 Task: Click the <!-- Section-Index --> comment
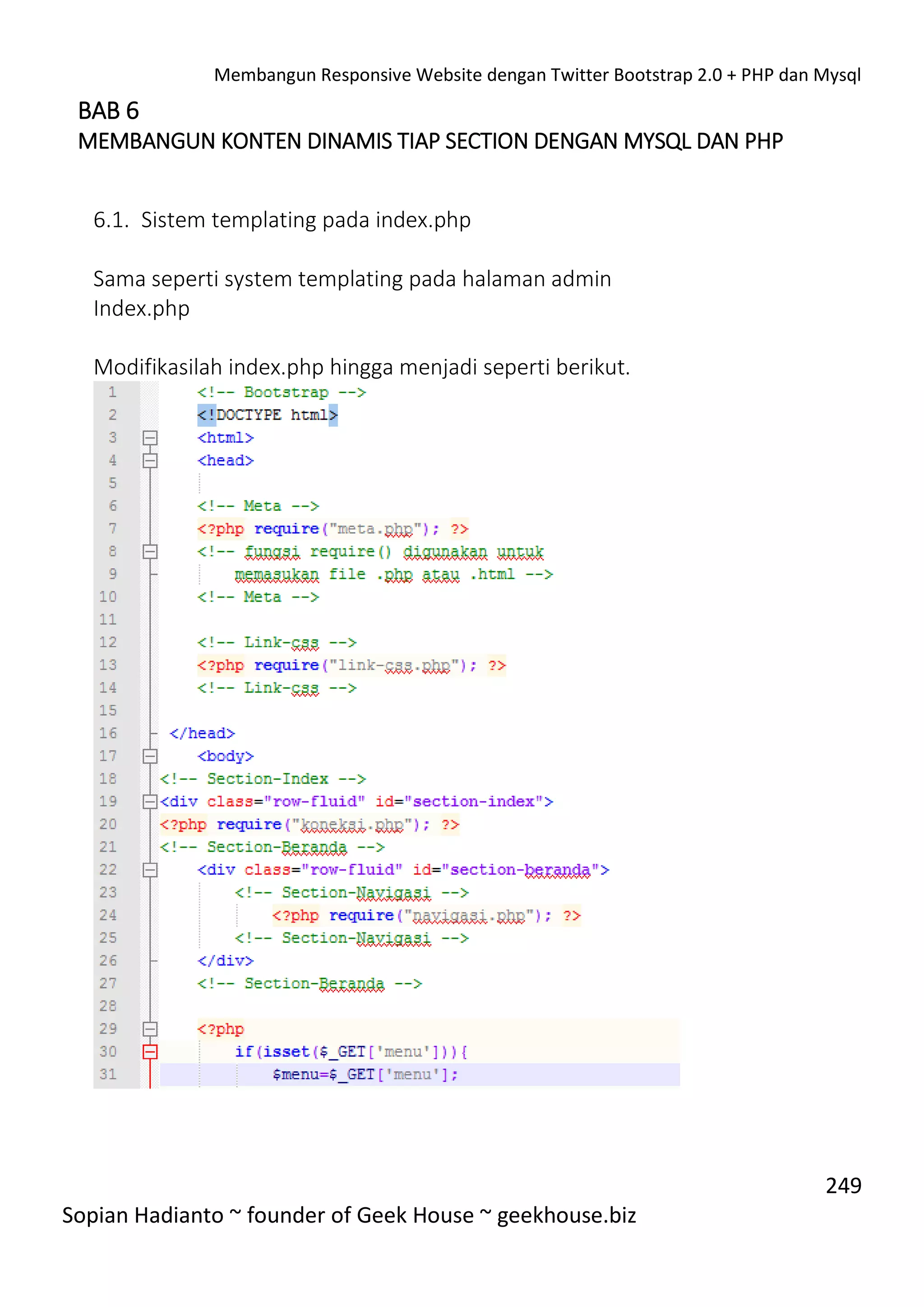click(x=263, y=779)
